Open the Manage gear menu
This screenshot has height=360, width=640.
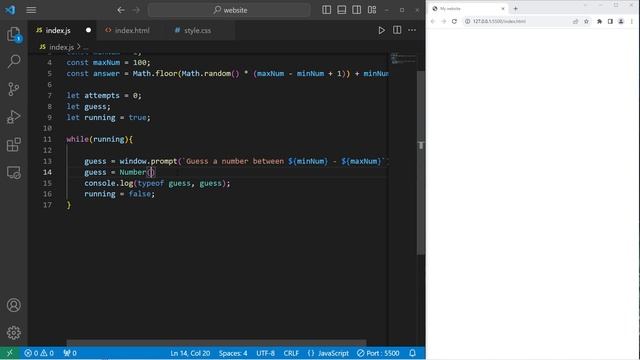click(x=13, y=333)
